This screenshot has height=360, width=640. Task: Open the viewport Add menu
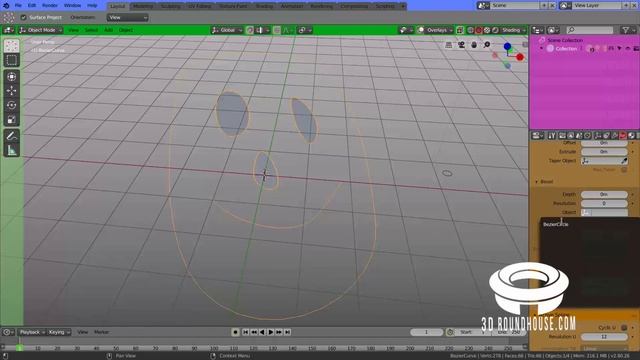pyautogui.click(x=108, y=30)
